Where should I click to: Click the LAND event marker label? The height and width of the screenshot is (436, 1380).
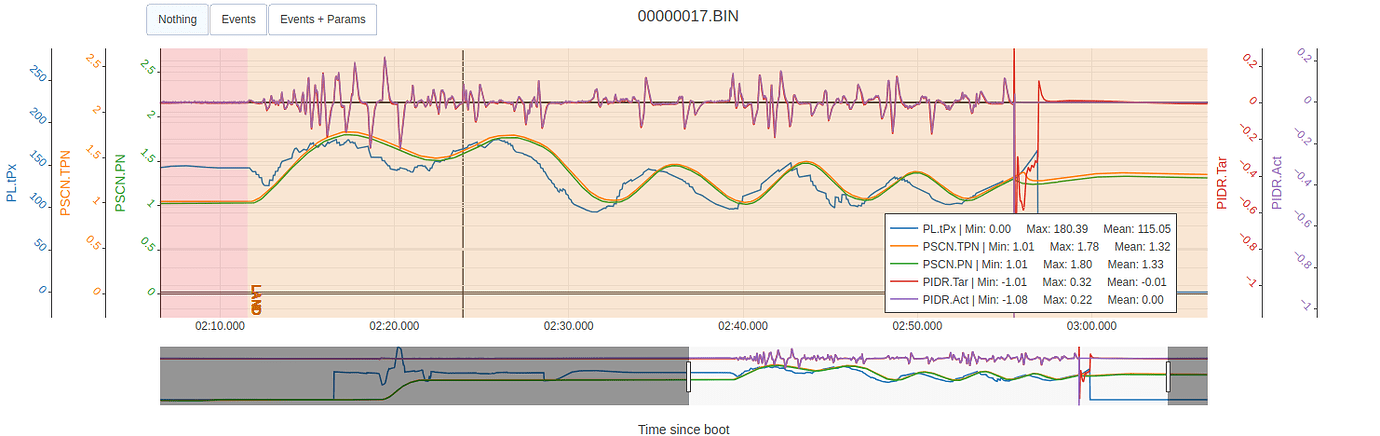[256, 300]
